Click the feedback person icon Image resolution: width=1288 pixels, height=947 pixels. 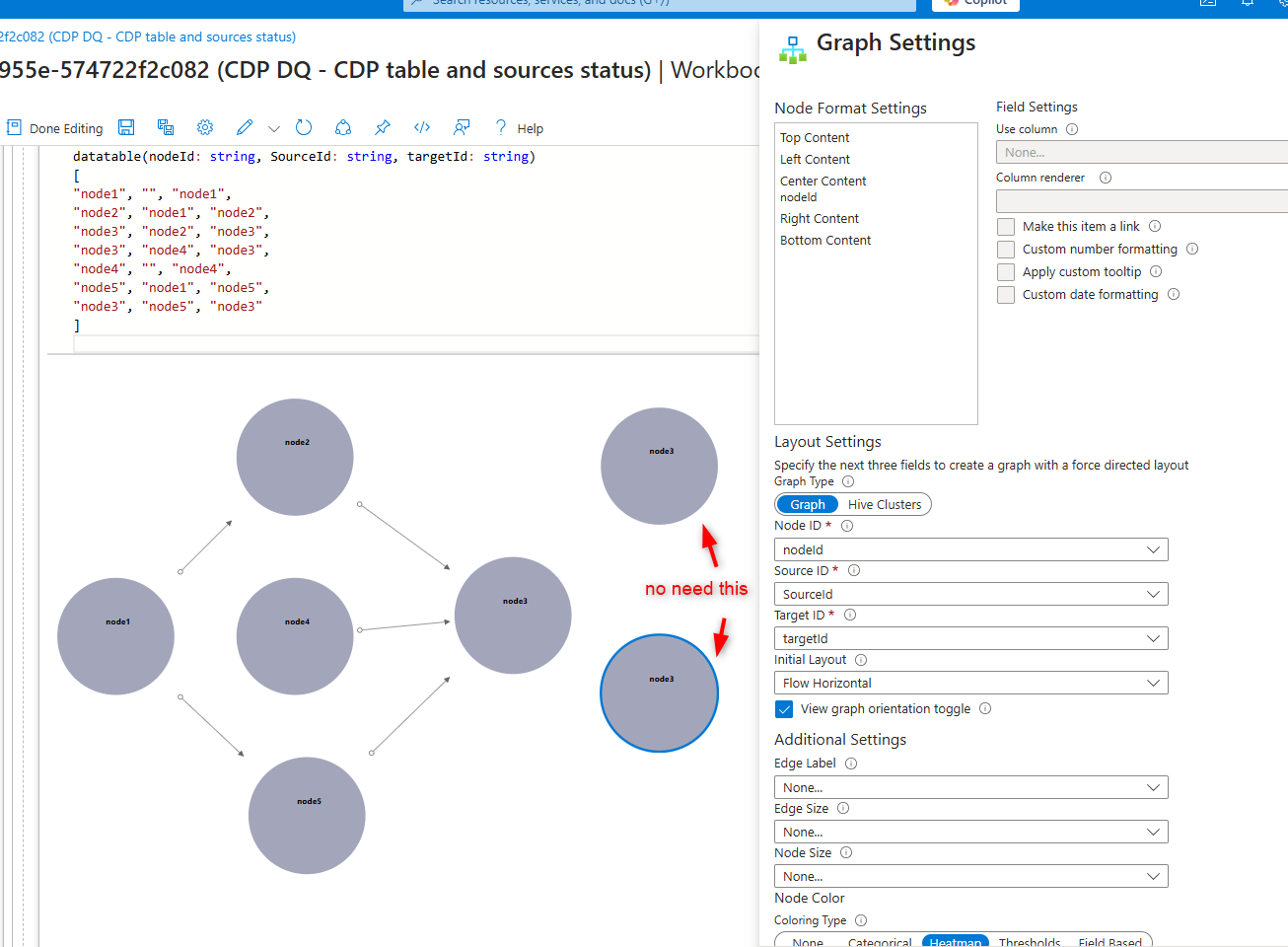(x=462, y=127)
